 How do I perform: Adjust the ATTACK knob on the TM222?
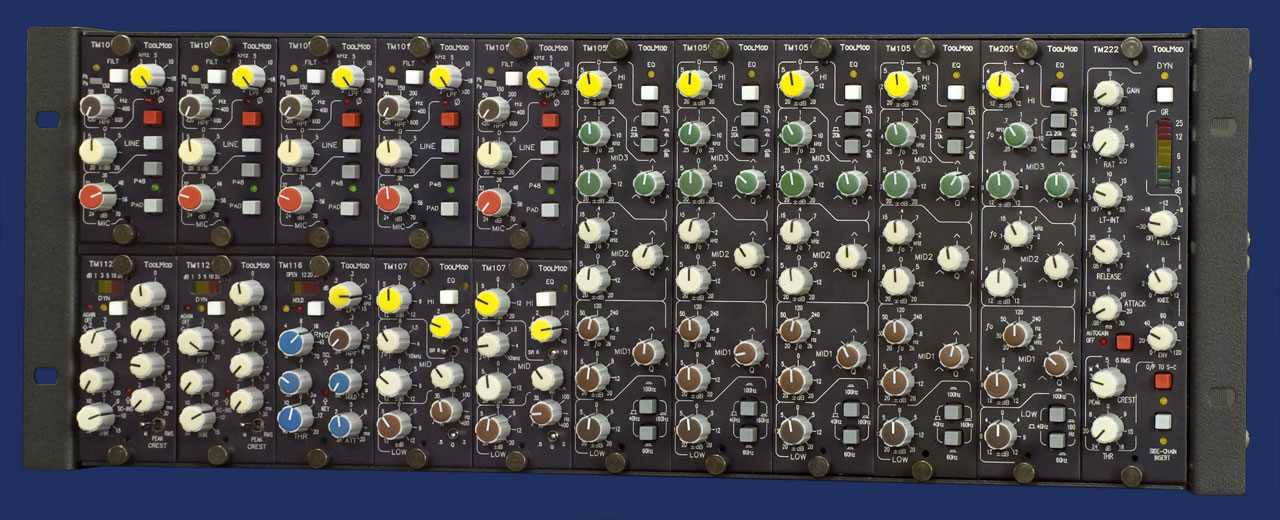[x=1107, y=307]
